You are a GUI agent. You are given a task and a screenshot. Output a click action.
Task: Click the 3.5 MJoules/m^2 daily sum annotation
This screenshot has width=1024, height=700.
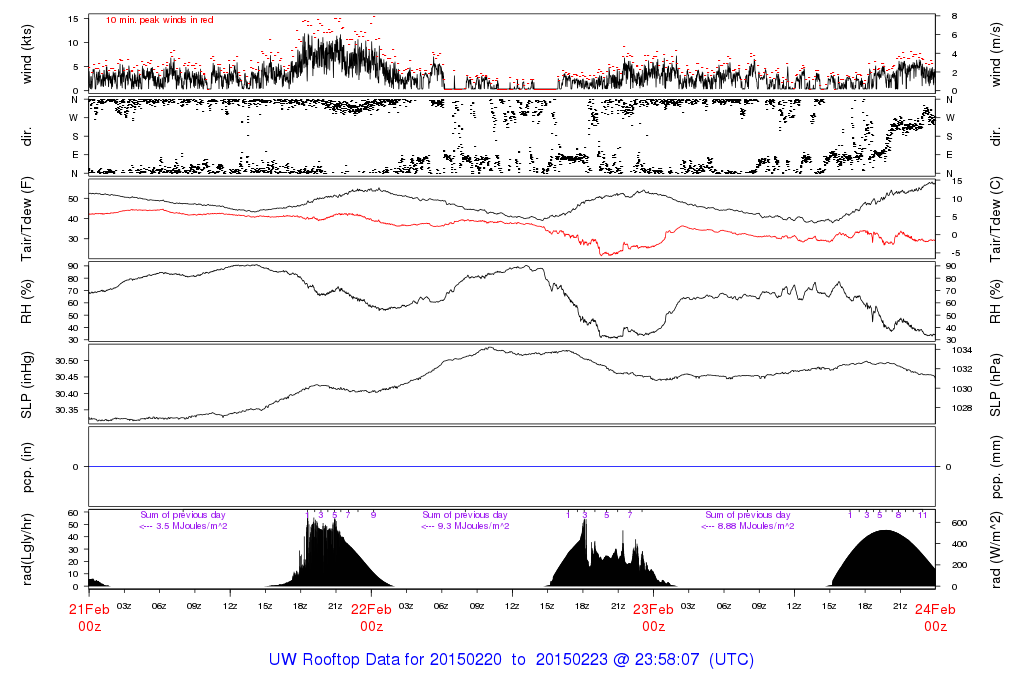184,526
